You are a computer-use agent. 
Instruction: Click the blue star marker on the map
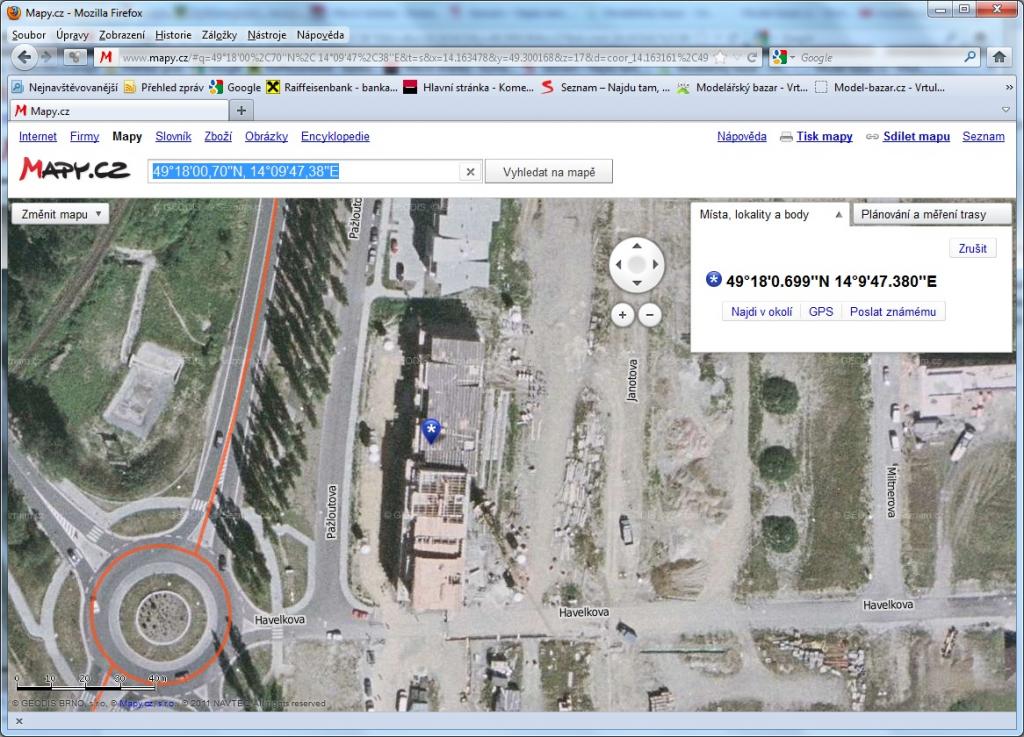[x=431, y=430]
